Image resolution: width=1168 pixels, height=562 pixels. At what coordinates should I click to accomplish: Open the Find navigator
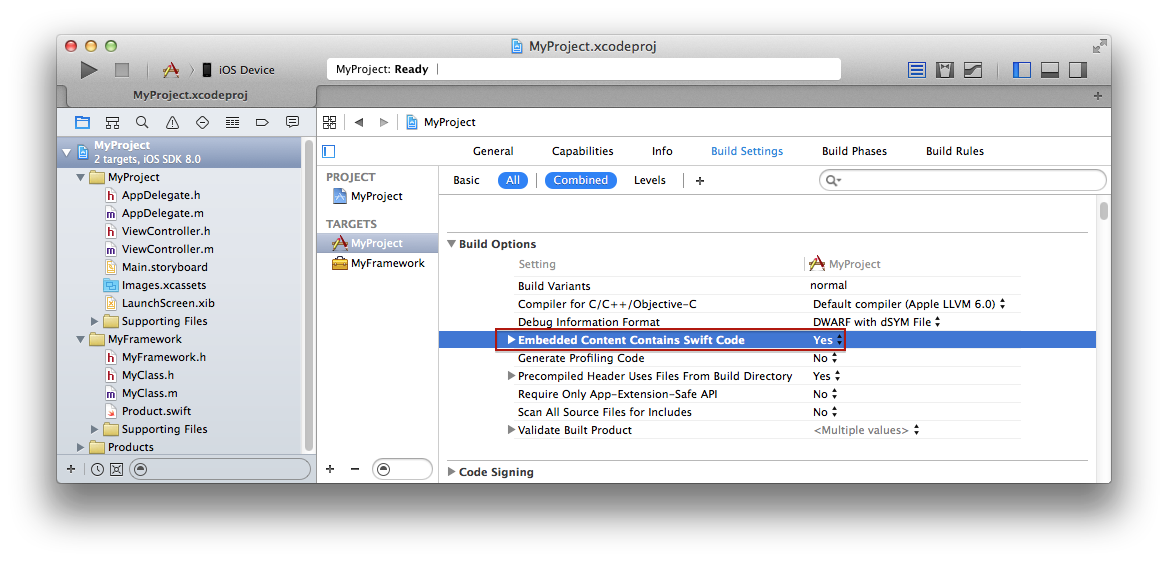[142, 122]
